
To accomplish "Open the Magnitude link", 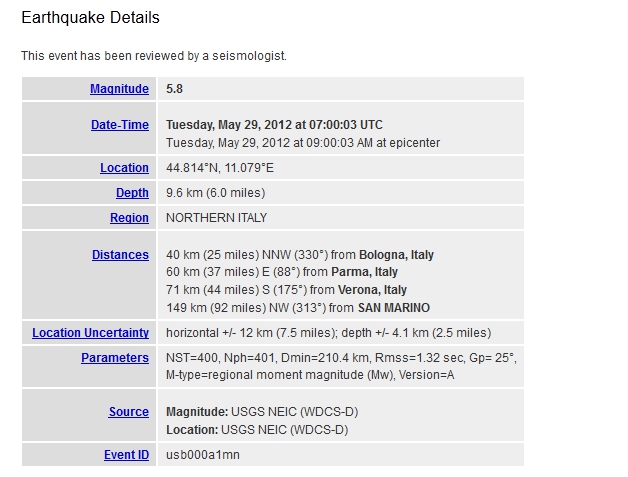I will pos(119,89).
